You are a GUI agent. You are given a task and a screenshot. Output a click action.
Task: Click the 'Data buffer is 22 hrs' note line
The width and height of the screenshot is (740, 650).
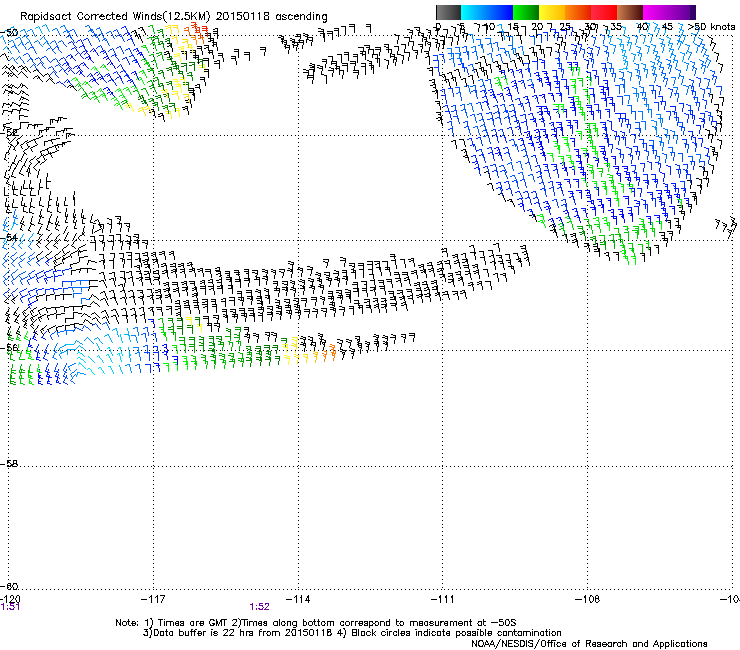point(352,633)
